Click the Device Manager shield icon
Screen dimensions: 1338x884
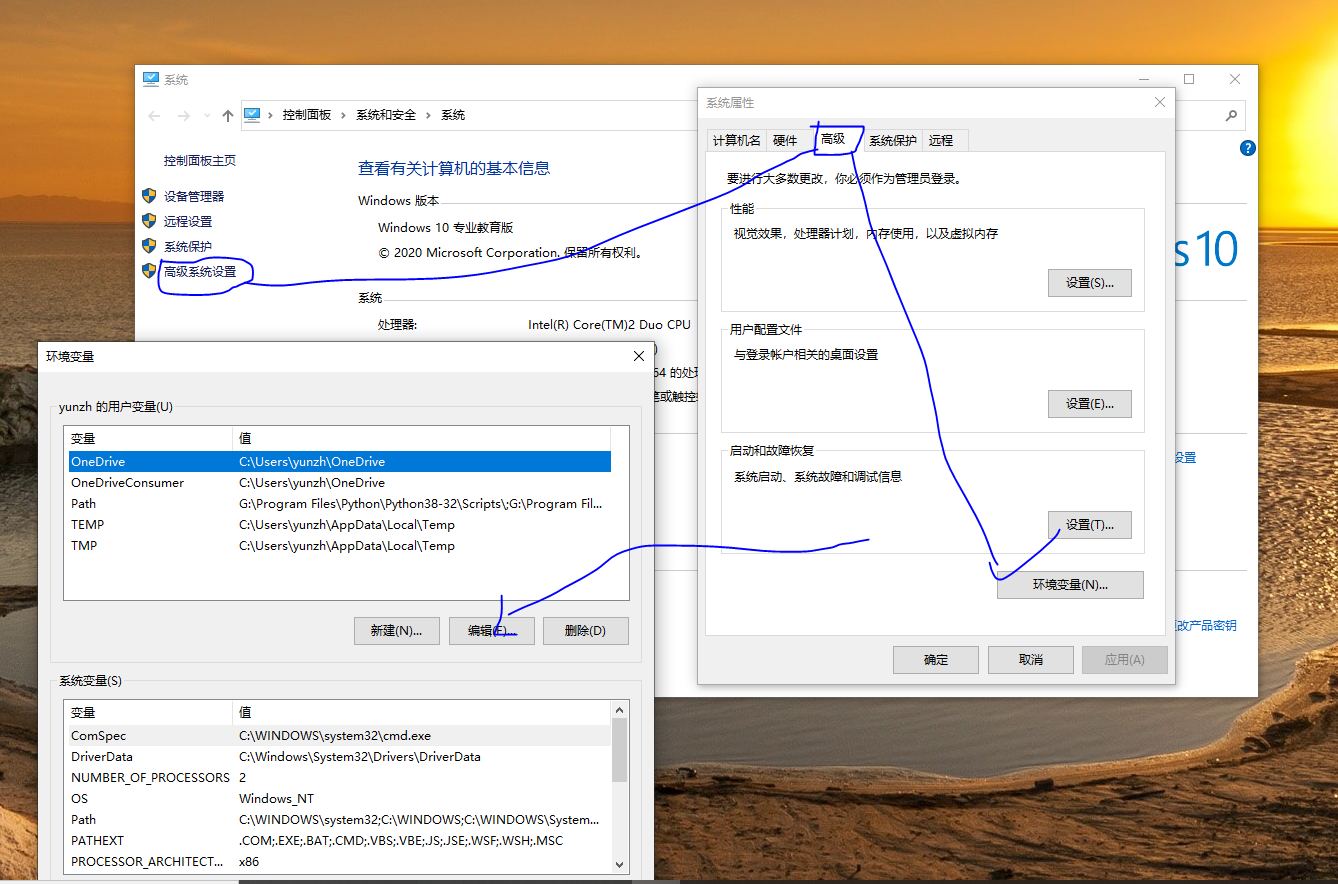(149, 196)
